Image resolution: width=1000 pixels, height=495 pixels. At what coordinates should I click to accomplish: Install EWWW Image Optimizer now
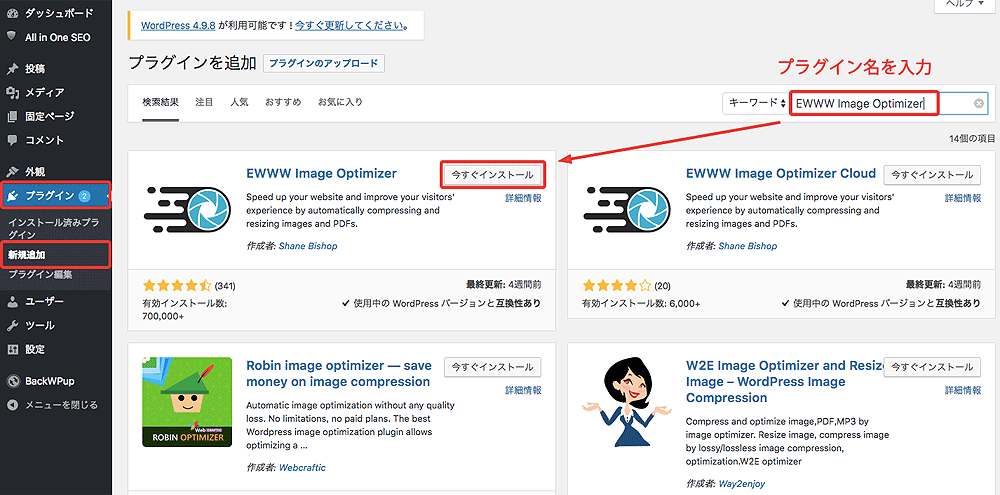(x=493, y=174)
